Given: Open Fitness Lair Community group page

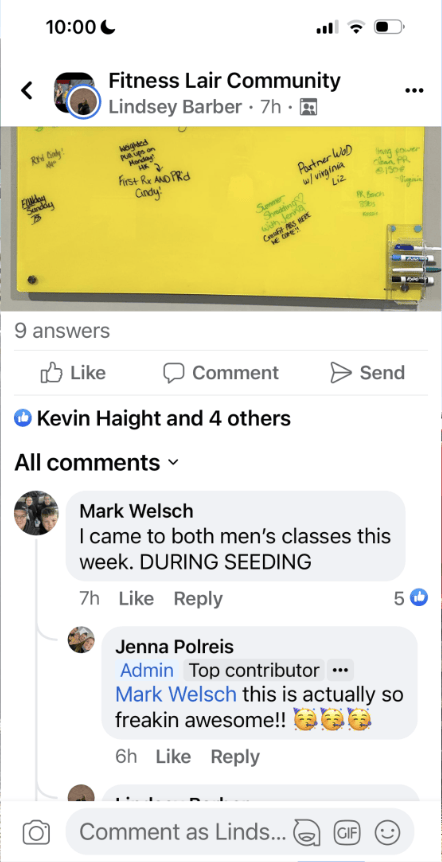Looking at the screenshot, I should pos(224,81).
